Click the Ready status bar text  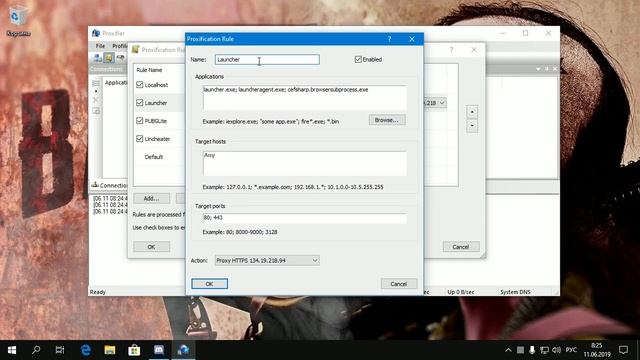pyautogui.click(x=98, y=292)
